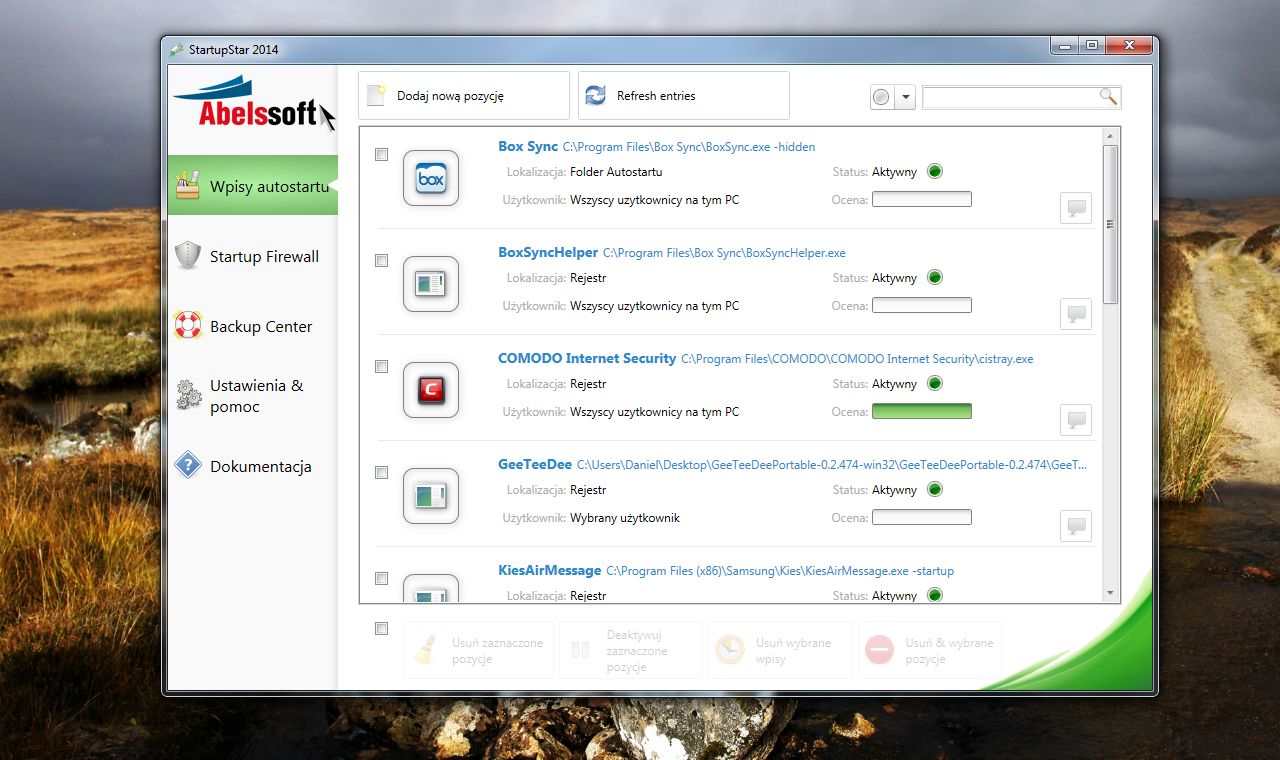Screen dimensions: 1280x760
Task: Toggle the select-all checkbox below the list
Action: [381, 629]
